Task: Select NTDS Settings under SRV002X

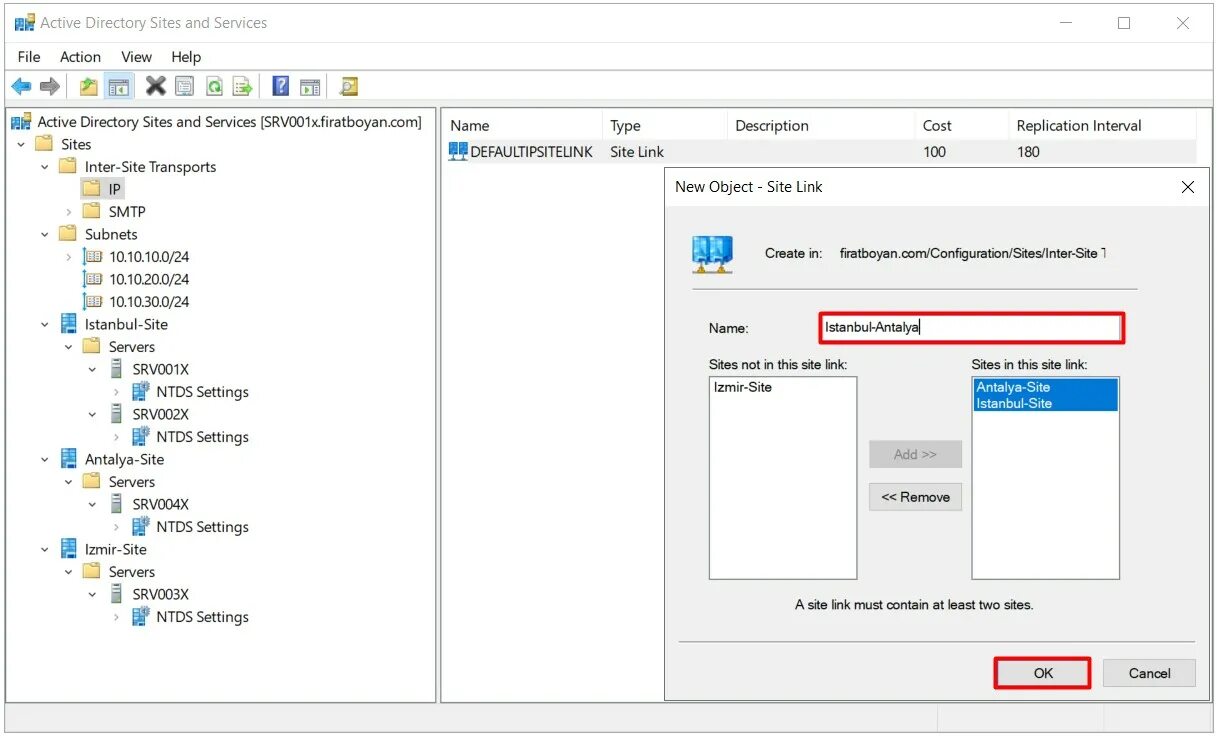Action: click(x=202, y=437)
